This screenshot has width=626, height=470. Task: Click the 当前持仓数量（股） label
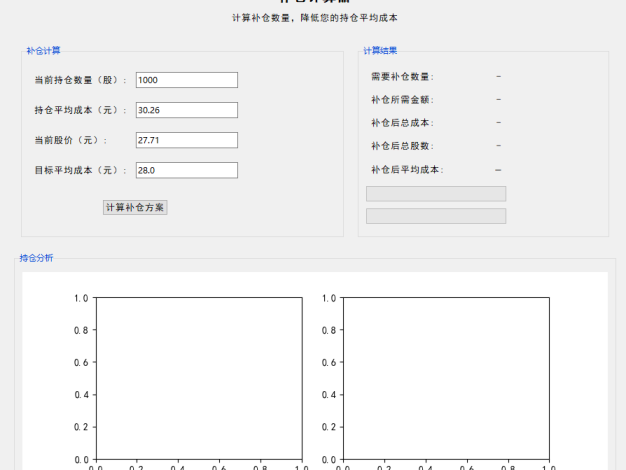[x=80, y=80]
